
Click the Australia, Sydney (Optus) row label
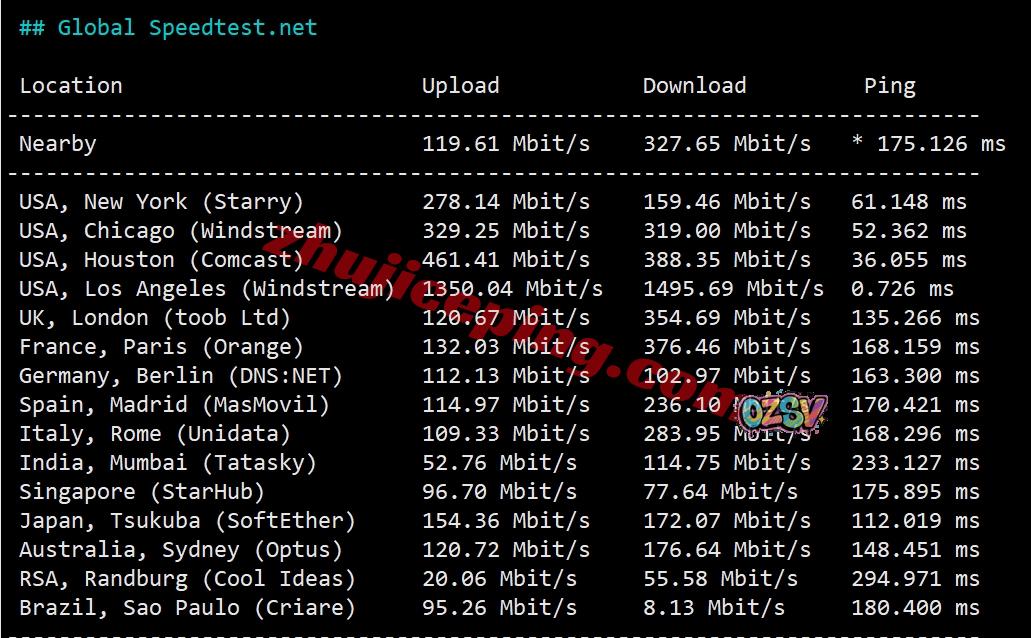coord(181,550)
